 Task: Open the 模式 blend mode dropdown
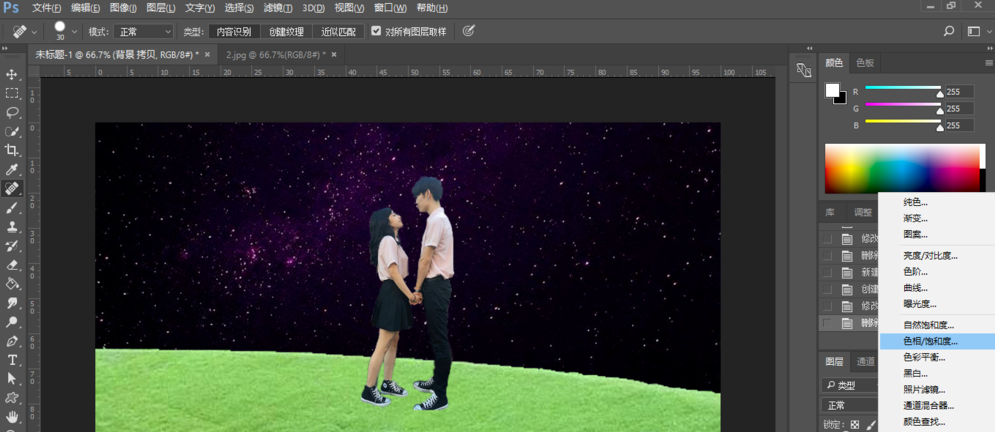[144, 32]
